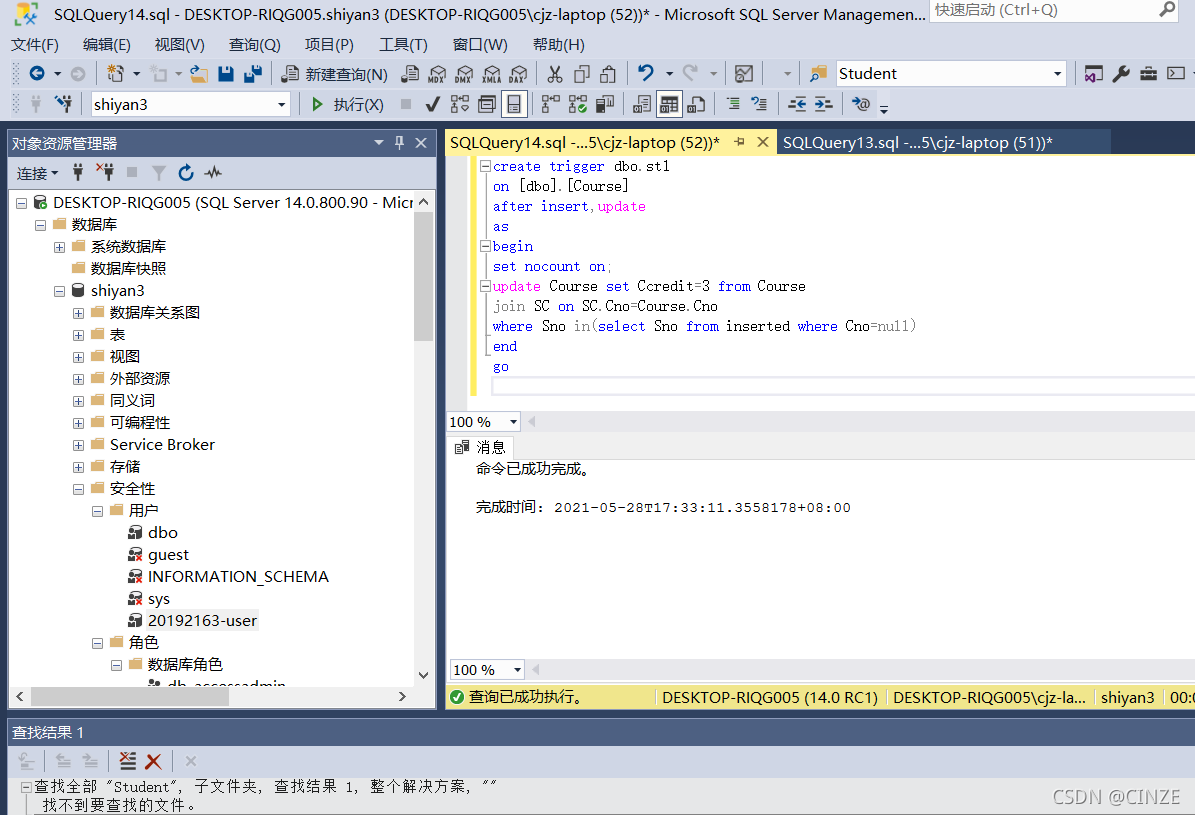
Task: Click the Copy icon in toolbar
Action: [x=581, y=74]
